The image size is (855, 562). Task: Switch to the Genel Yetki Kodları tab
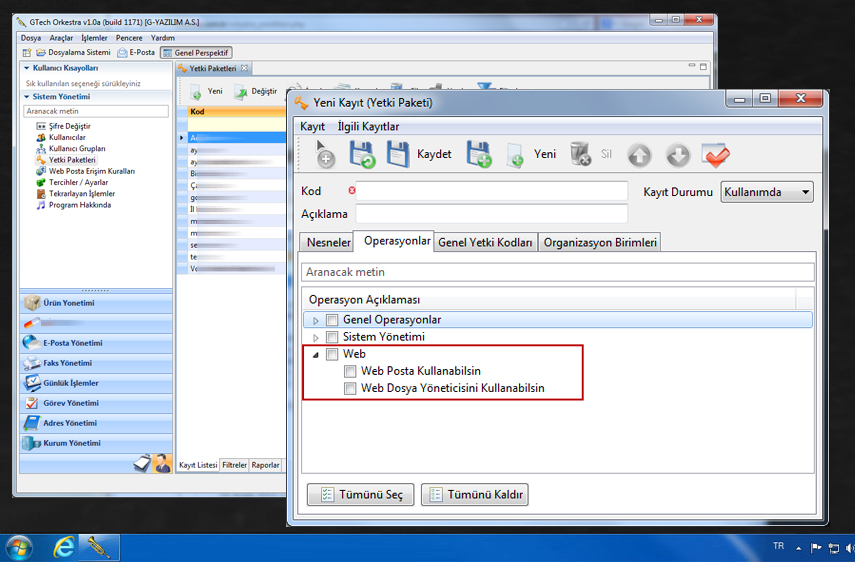485,242
